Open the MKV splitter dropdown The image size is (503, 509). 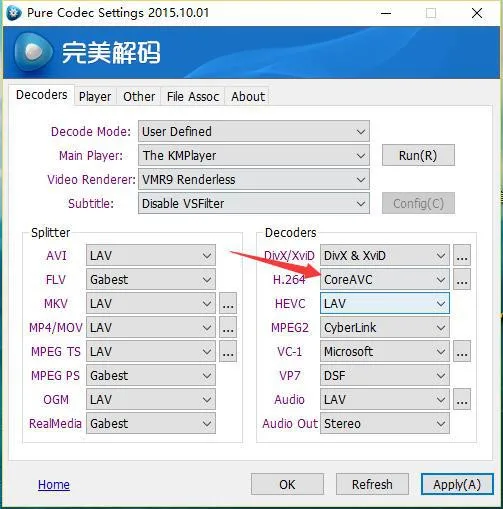pos(151,303)
